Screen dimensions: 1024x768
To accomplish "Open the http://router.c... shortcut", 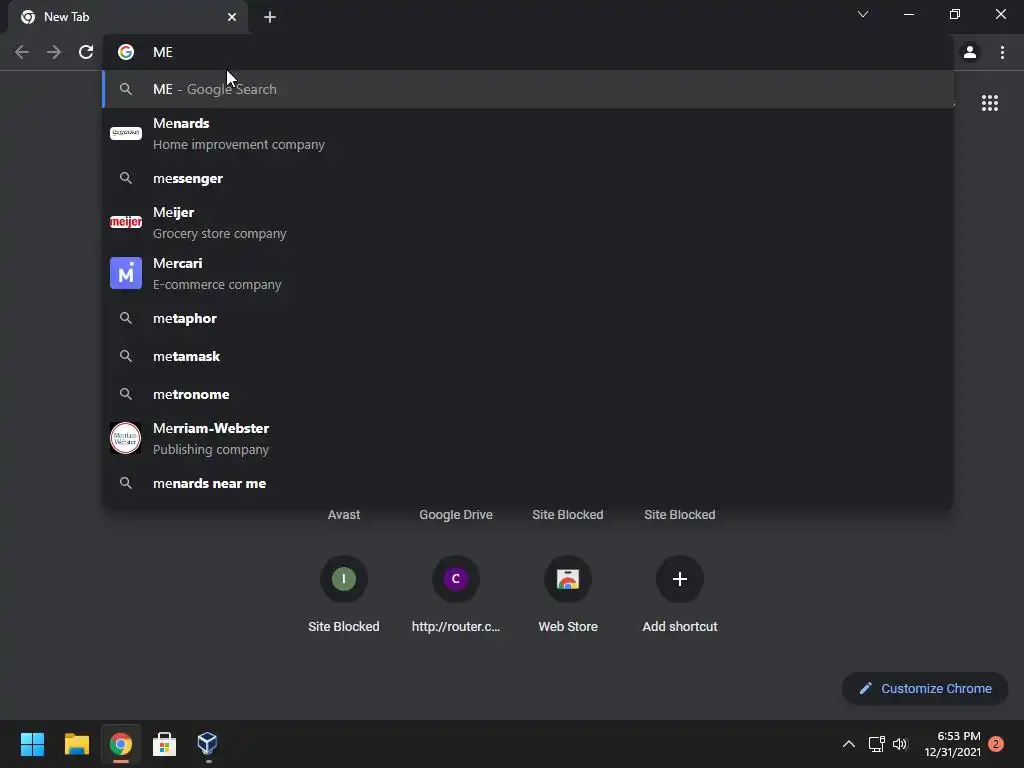I will (456, 594).
